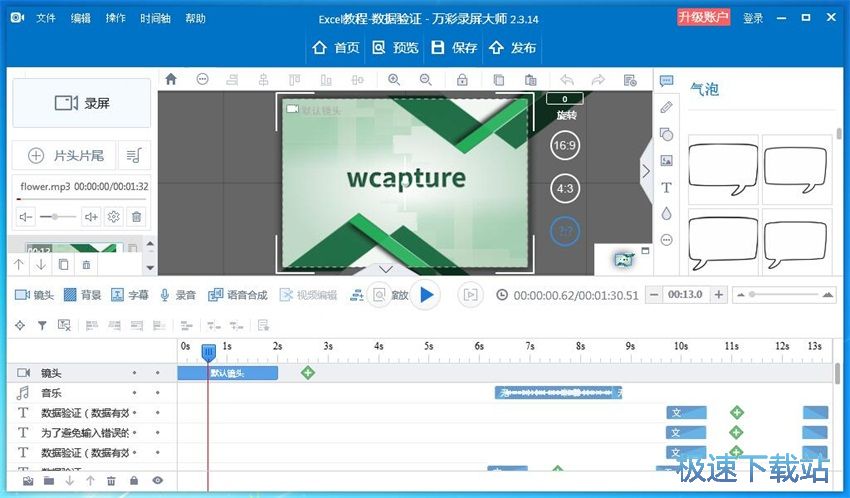Toggle lock icon at timeline bottom
Viewport: 850px width, 498px height.
[x=134, y=481]
